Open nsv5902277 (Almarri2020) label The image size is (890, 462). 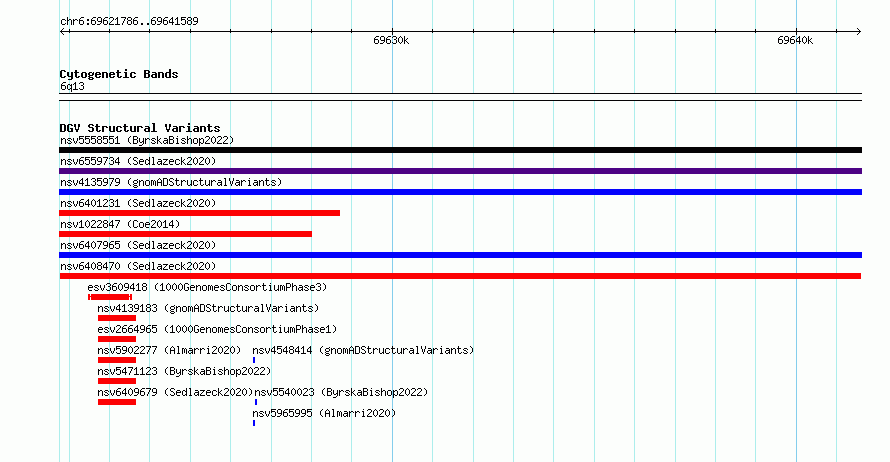click(x=169, y=350)
